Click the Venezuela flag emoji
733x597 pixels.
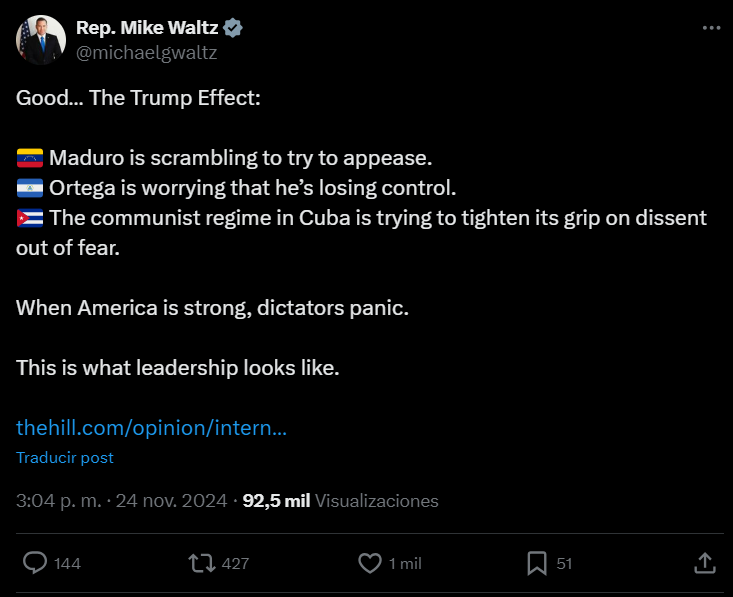29,158
